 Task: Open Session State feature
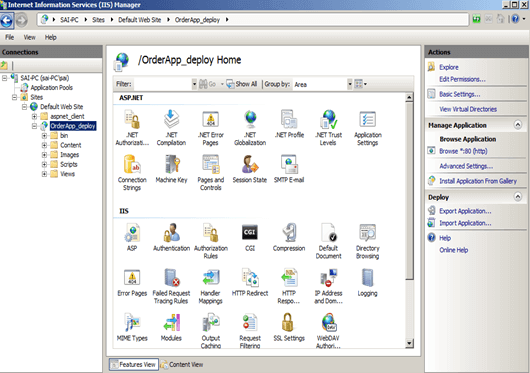point(250,169)
